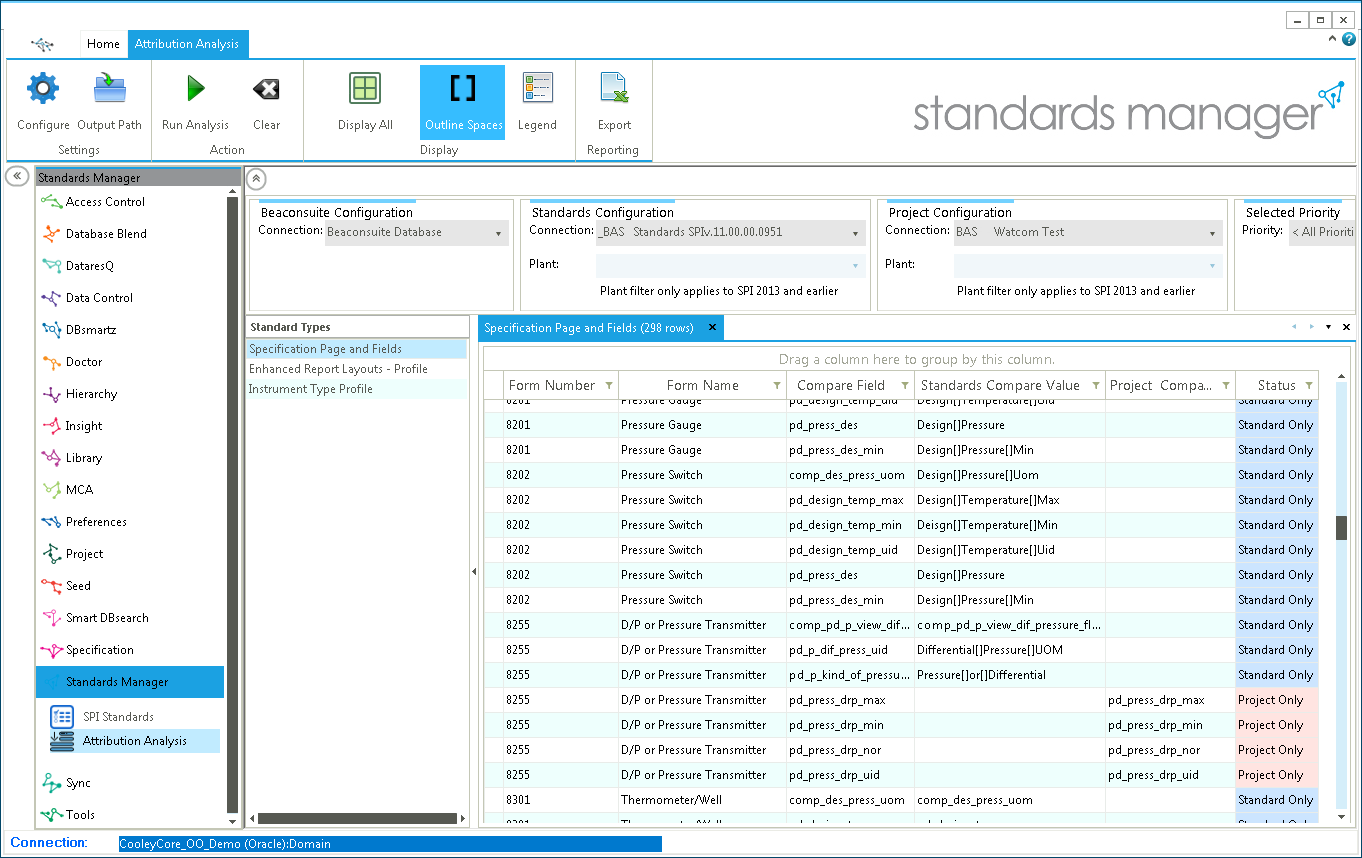Open Hierarchy module
1362x858 pixels.
click(91, 394)
